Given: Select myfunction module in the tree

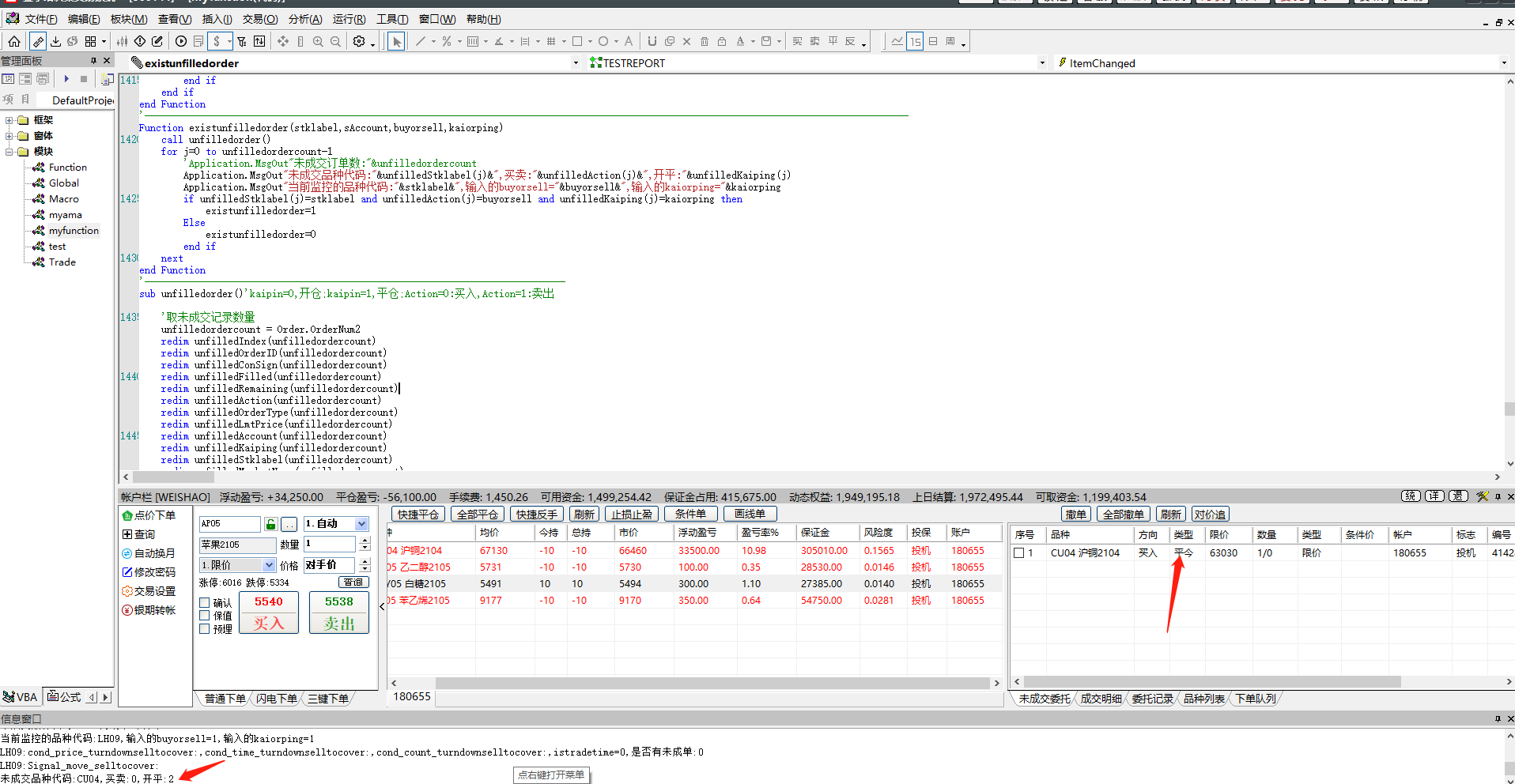Looking at the screenshot, I should click(x=74, y=231).
